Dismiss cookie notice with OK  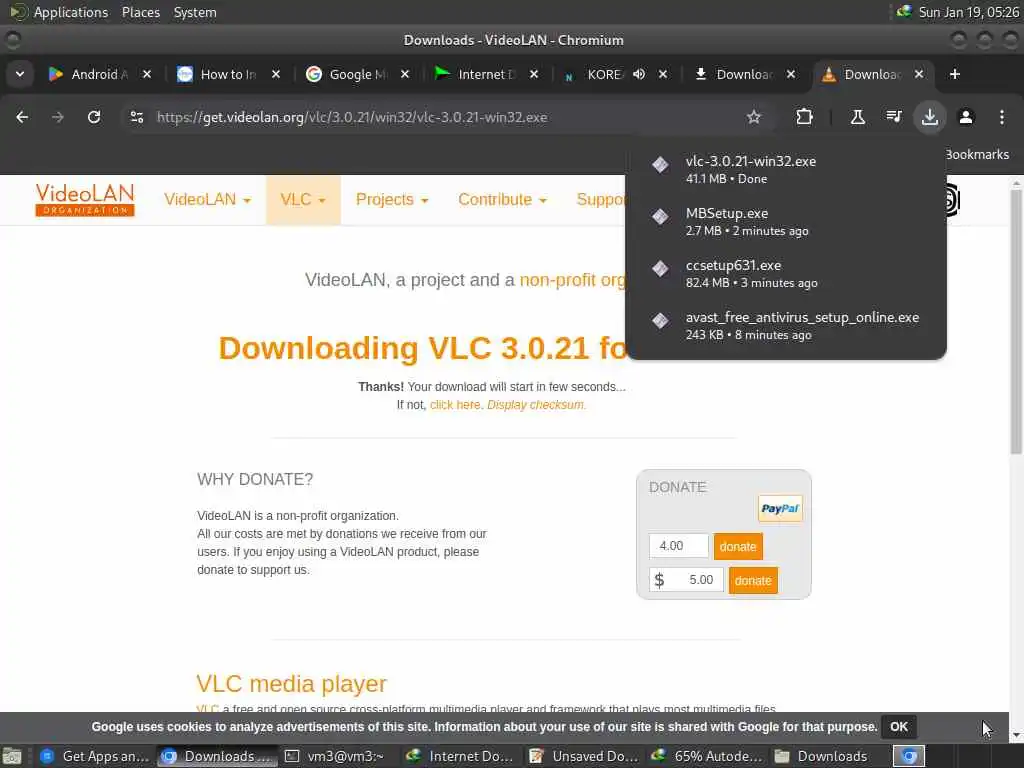point(899,727)
